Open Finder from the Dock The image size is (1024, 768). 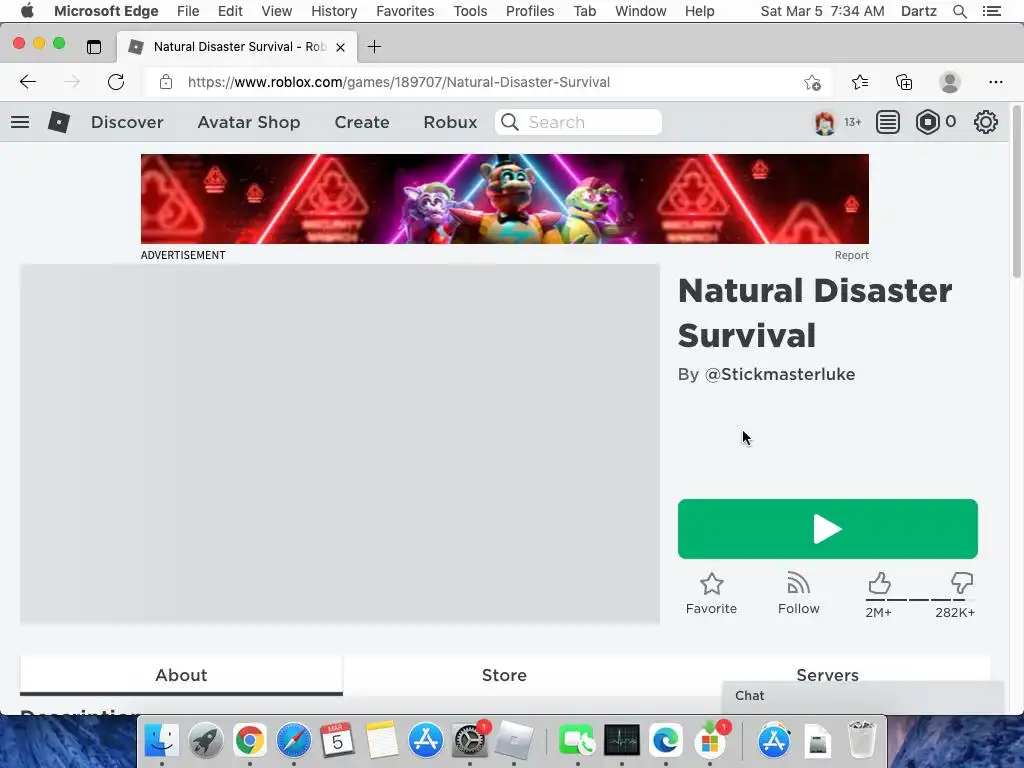pos(161,740)
